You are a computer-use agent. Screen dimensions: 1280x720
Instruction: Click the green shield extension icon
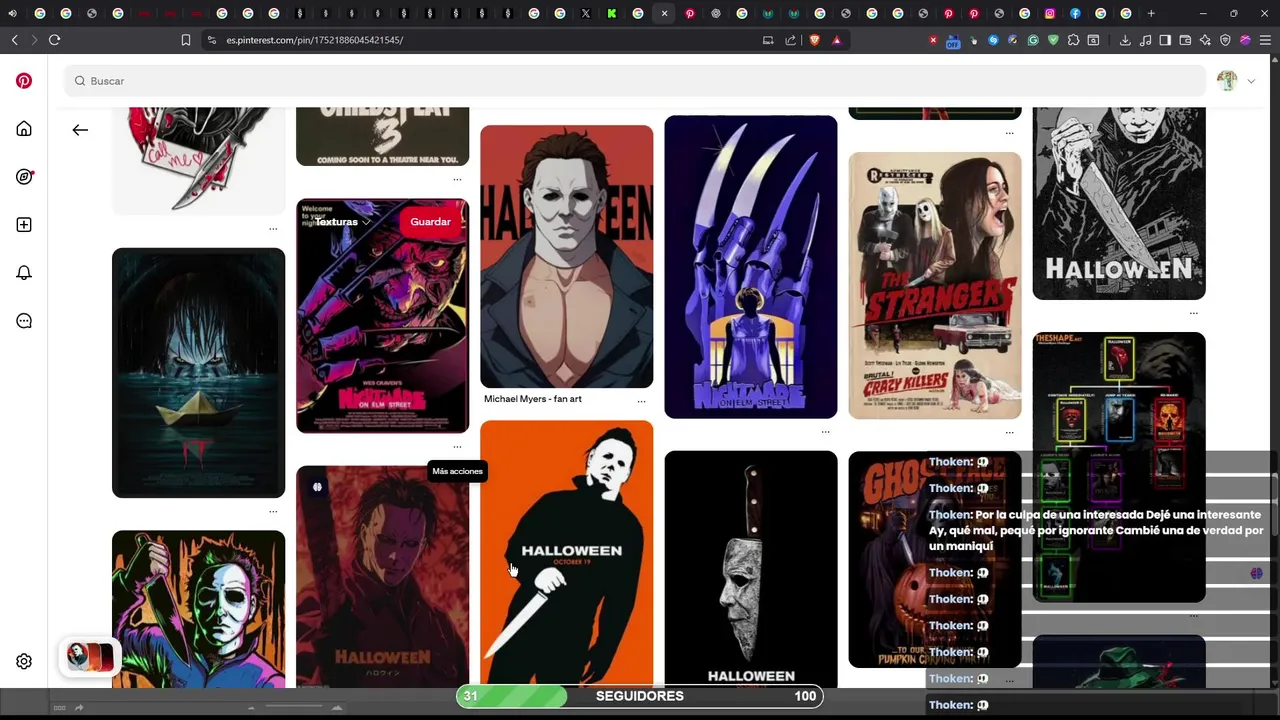[x=1053, y=40]
